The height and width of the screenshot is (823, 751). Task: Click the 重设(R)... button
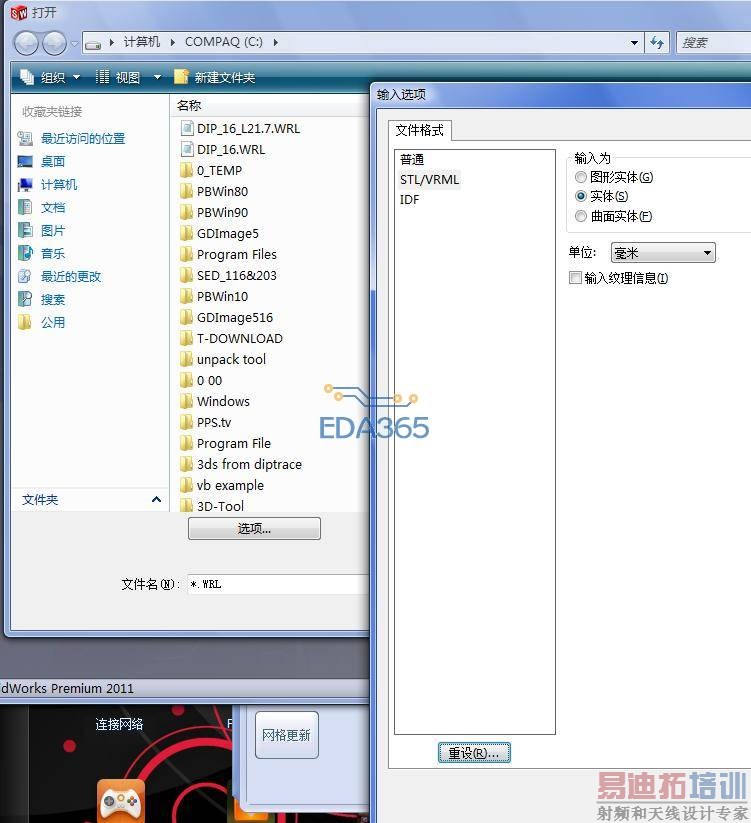click(x=474, y=753)
